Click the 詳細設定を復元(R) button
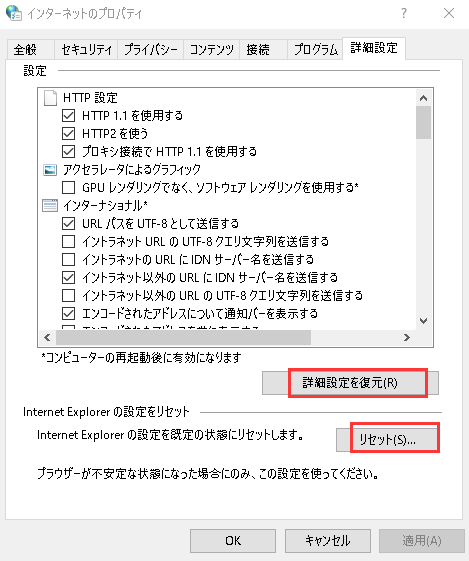 (x=350, y=383)
